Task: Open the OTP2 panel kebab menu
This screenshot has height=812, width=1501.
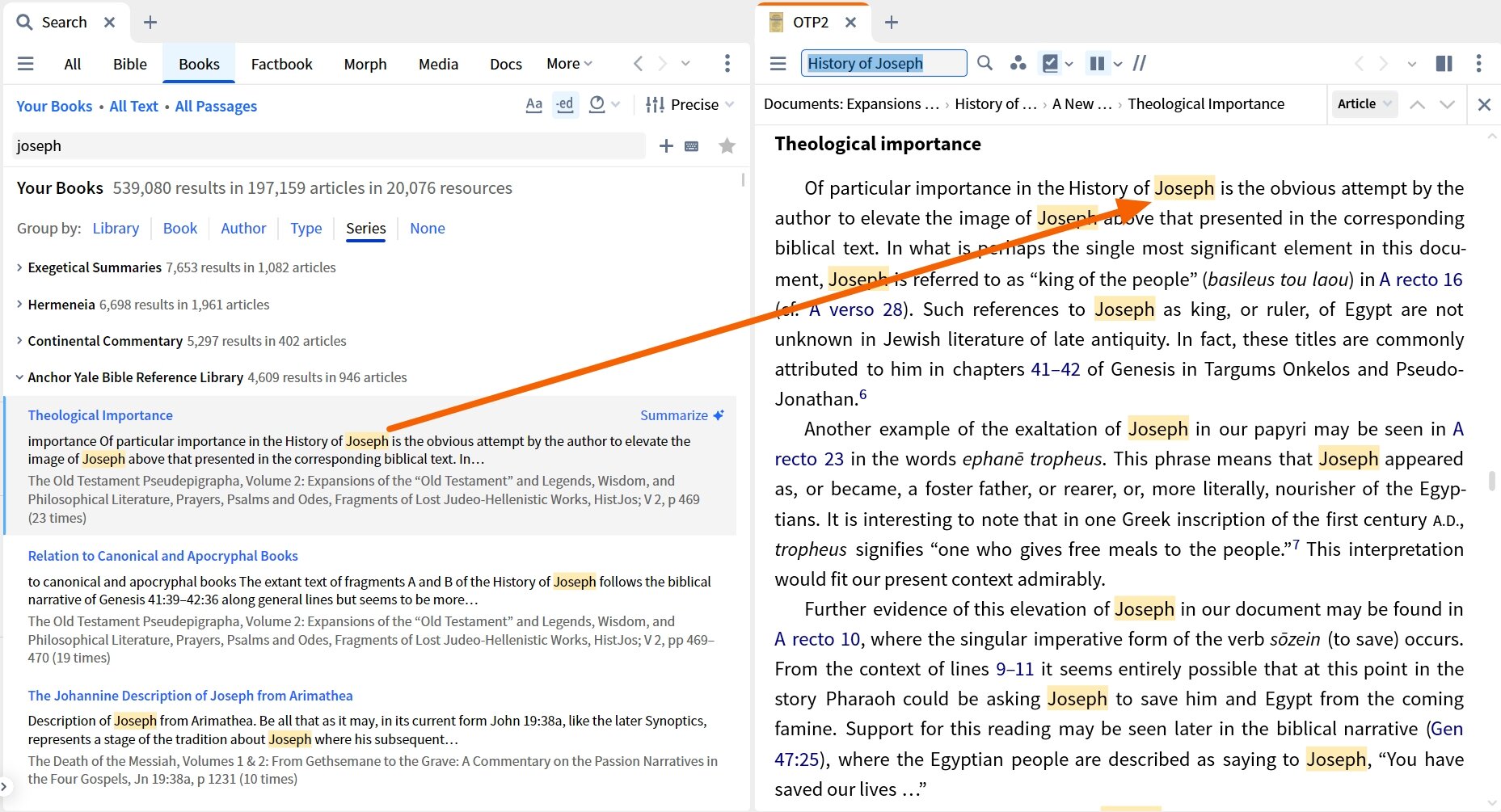Action: 1478,63
